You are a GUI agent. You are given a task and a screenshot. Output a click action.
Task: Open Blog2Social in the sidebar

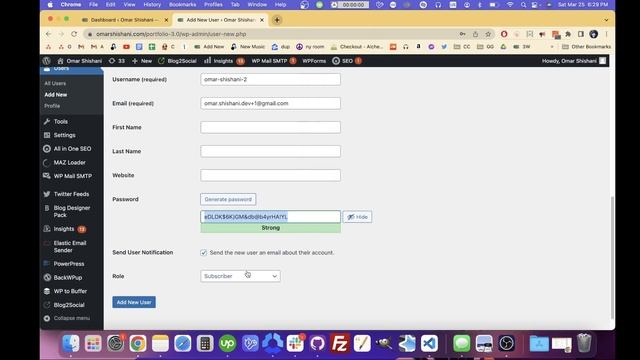click(64, 305)
